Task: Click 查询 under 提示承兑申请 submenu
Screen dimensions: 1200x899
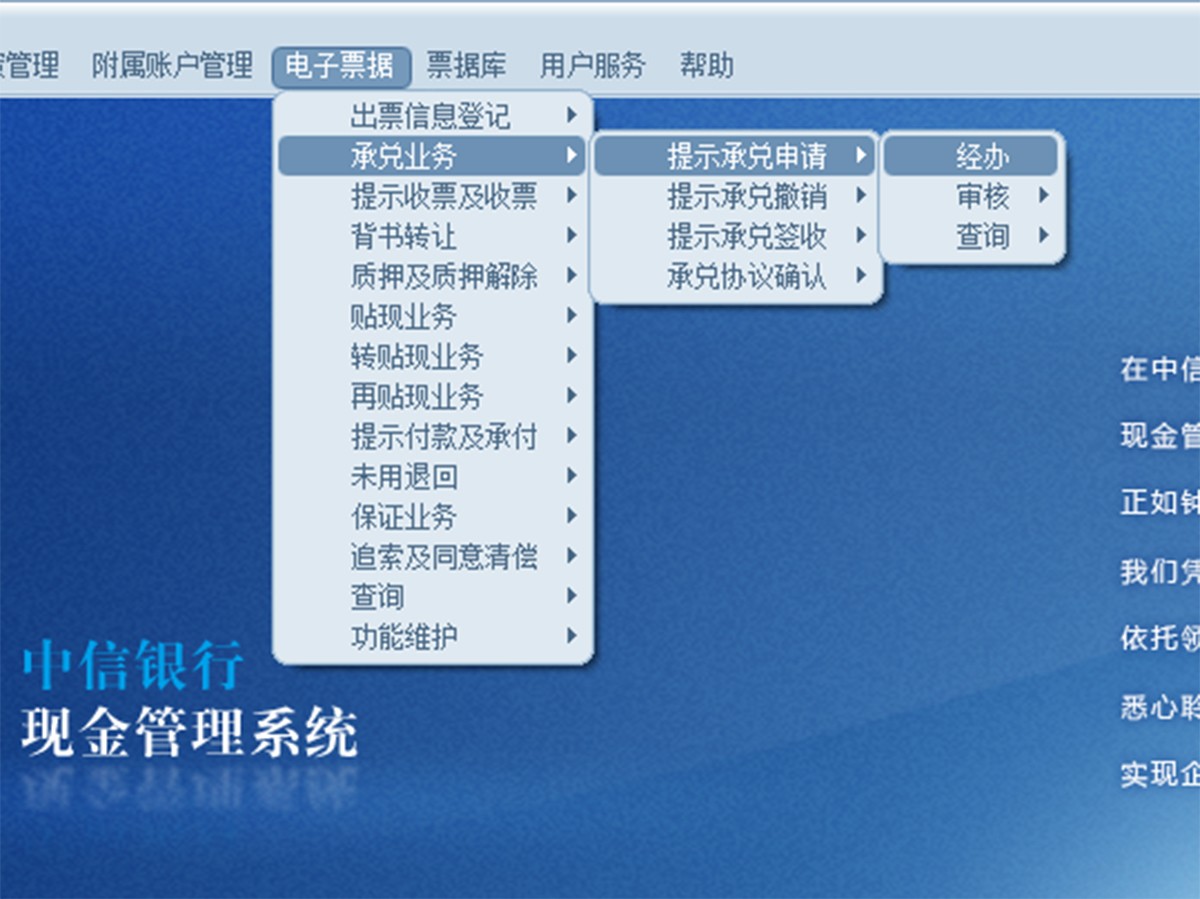Action: coord(971,236)
